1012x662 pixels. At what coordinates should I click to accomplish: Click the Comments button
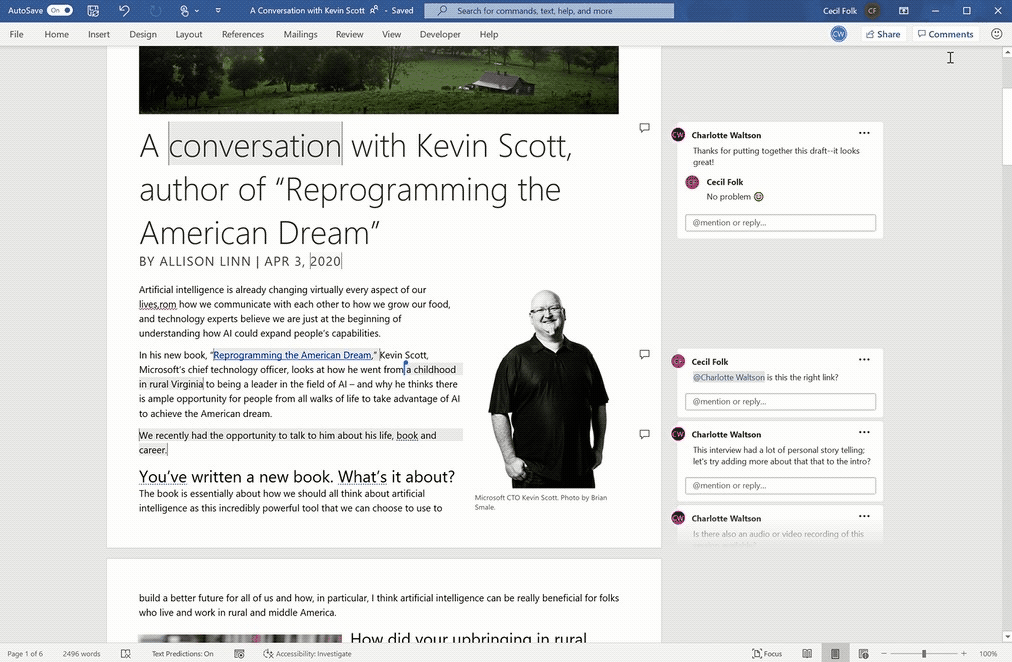point(946,34)
